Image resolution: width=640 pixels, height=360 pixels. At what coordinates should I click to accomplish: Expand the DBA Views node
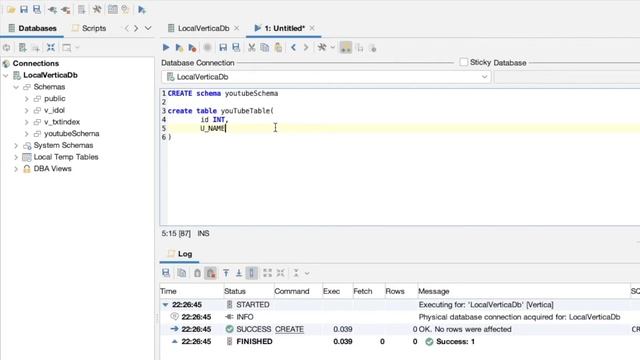pos(16,169)
